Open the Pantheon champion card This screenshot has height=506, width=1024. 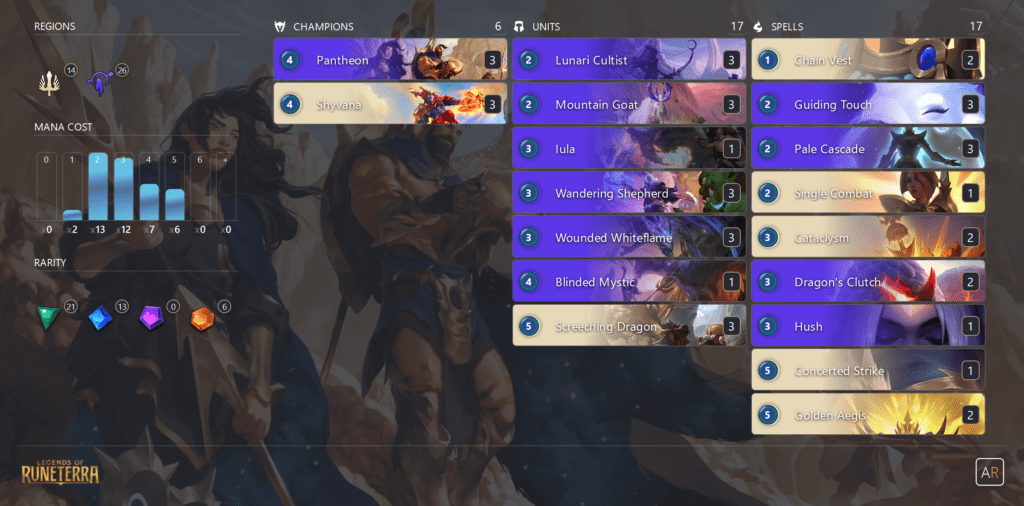tap(390, 60)
